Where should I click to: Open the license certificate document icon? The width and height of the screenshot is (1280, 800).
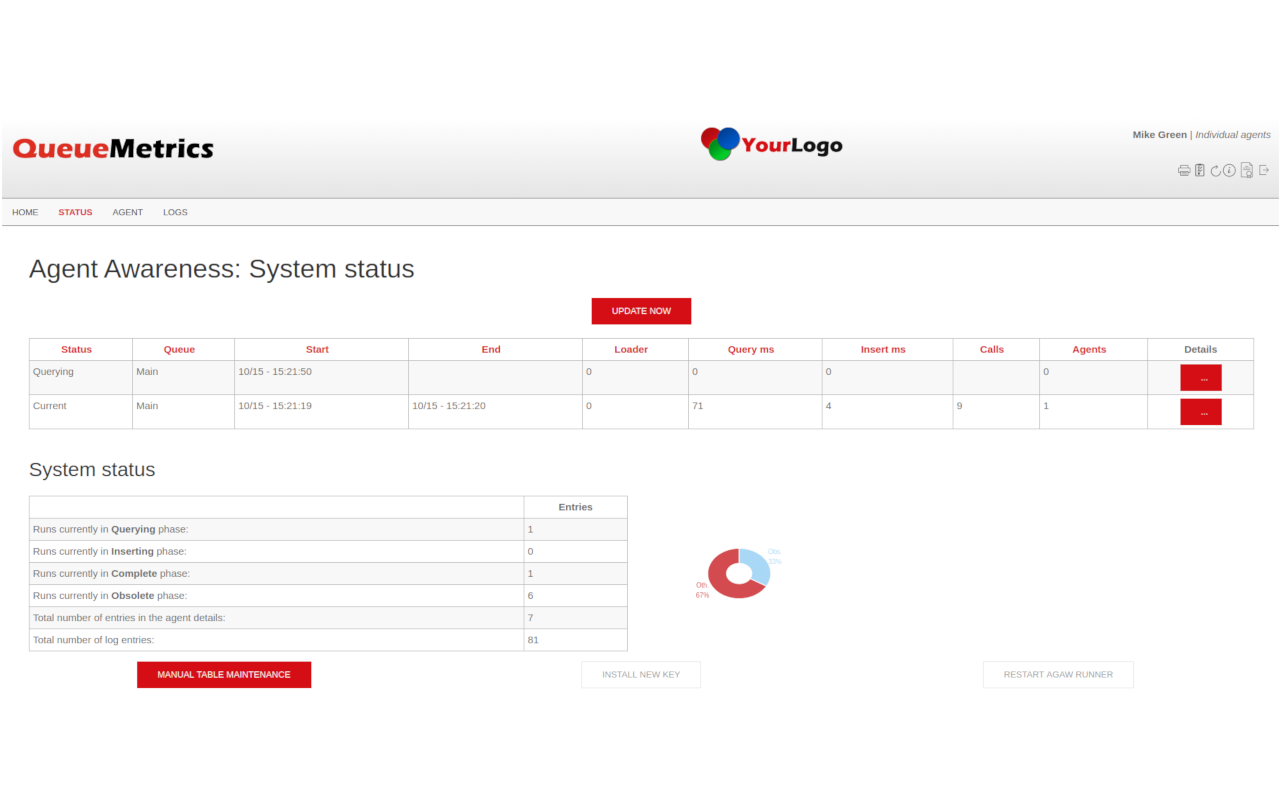[x=1247, y=171]
